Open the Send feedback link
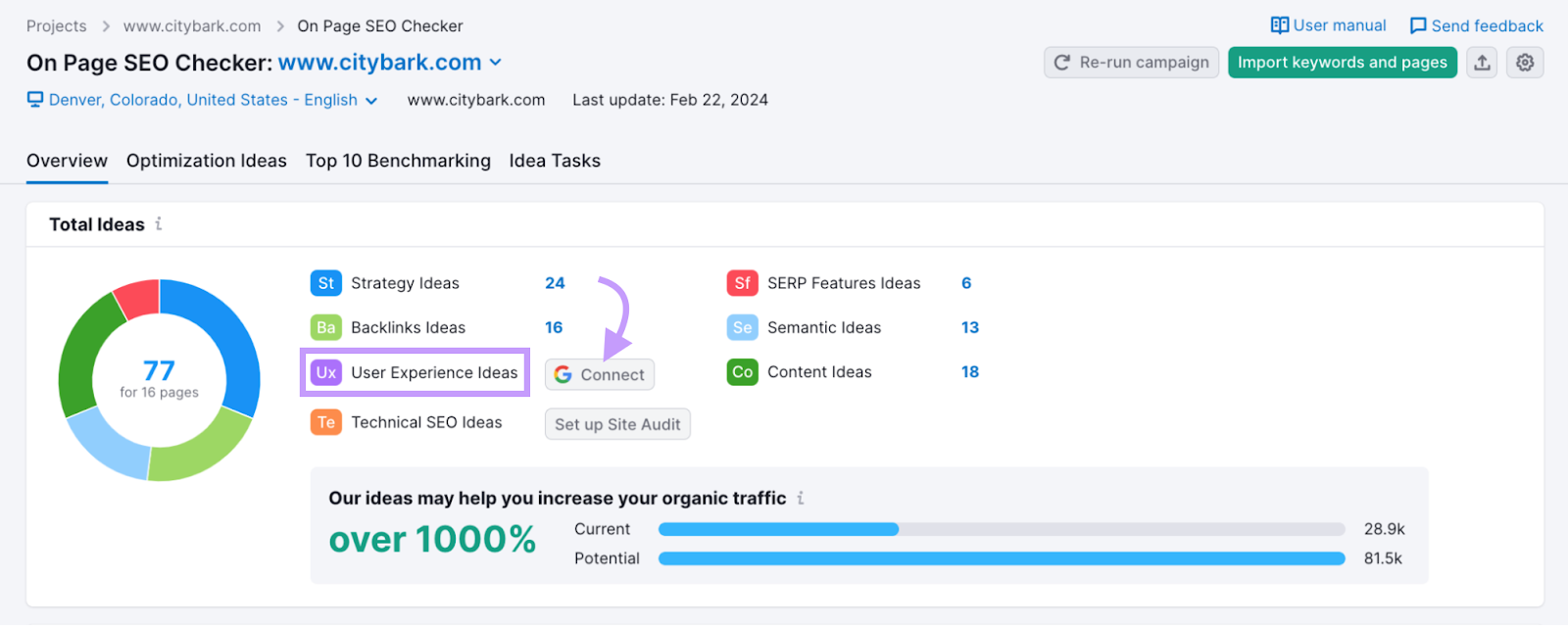Viewport: 1568px width, 626px height. 1477,25
